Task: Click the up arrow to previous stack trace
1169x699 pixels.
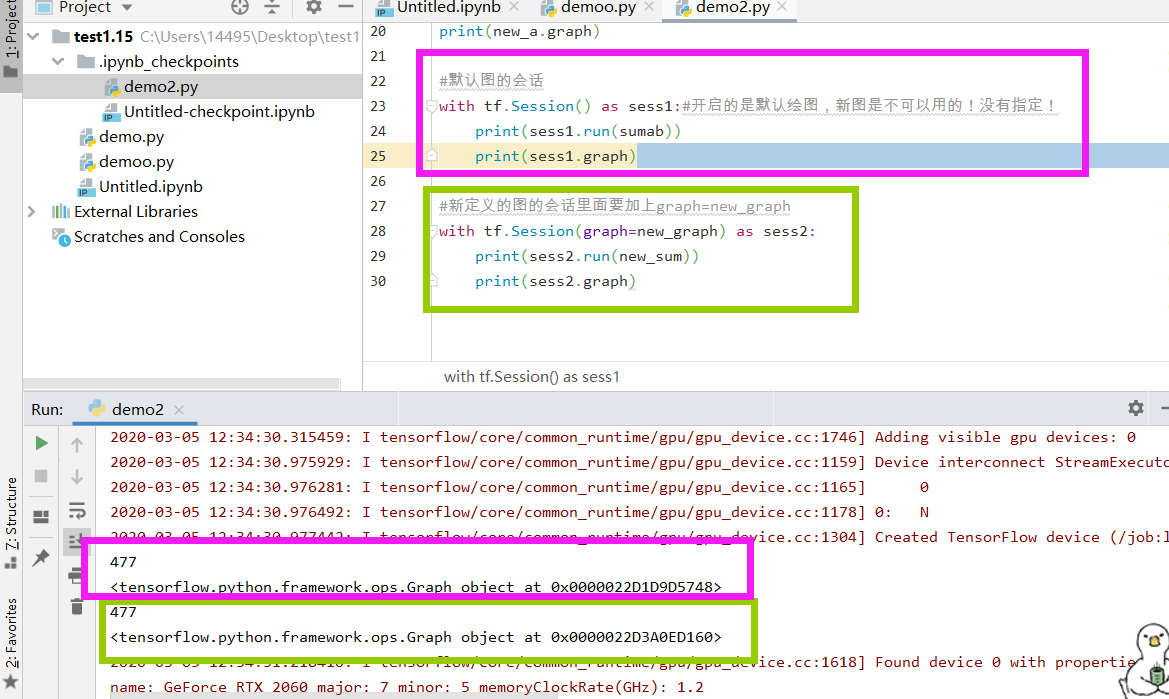Action: coord(77,445)
